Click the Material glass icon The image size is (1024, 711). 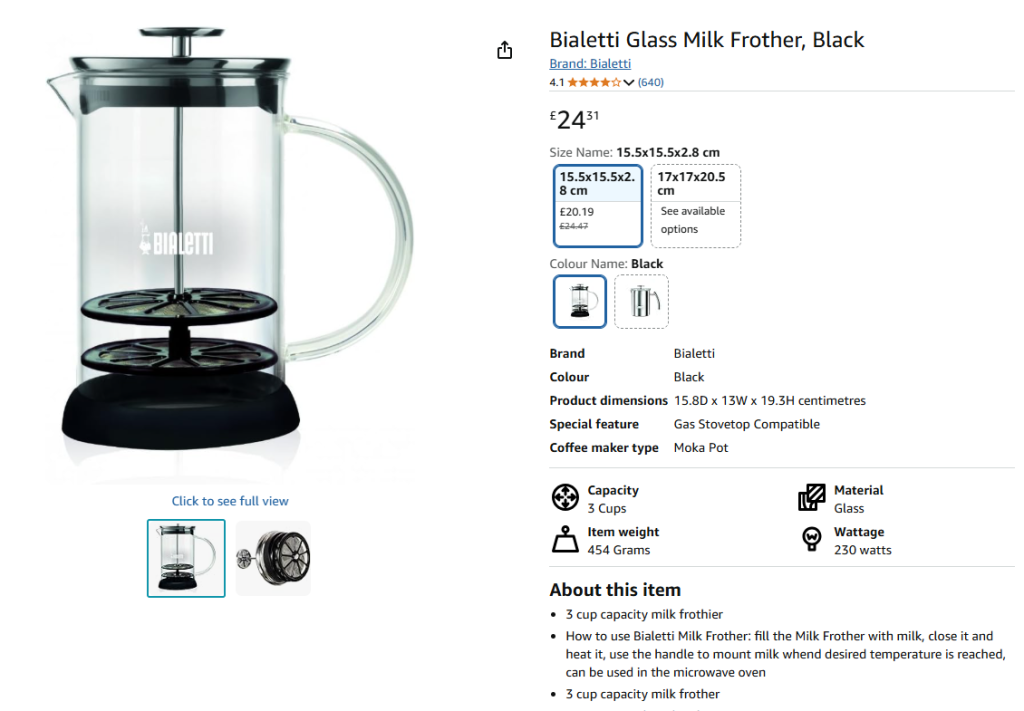click(811, 498)
